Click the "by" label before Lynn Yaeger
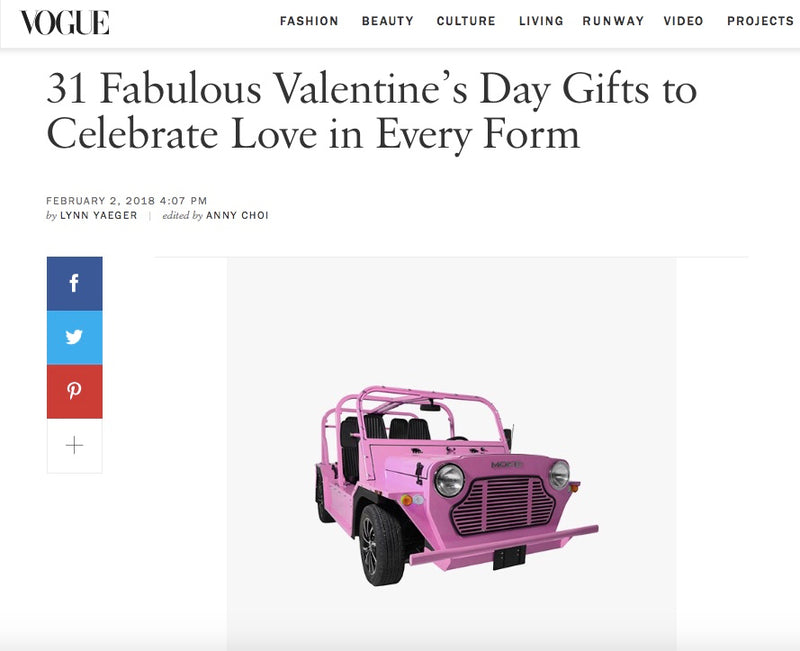This screenshot has height=651, width=800. click(52, 216)
